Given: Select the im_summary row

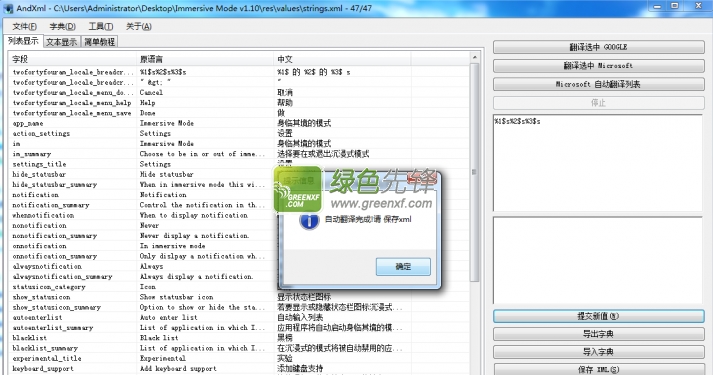Looking at the screenshot, I should [239, 154].
